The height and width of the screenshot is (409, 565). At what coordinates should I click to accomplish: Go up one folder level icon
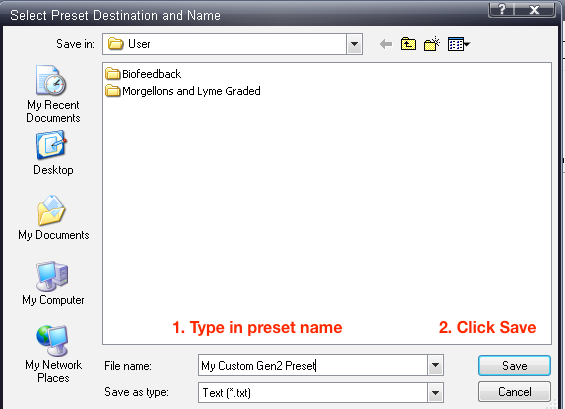408,44
